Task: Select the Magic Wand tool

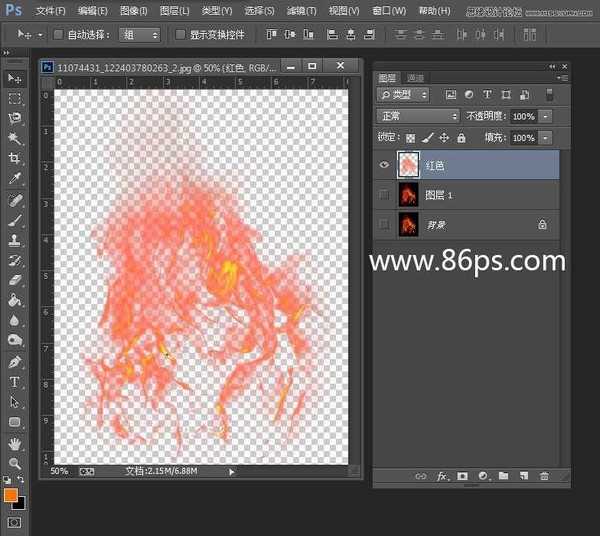Action: pos(15,138)
